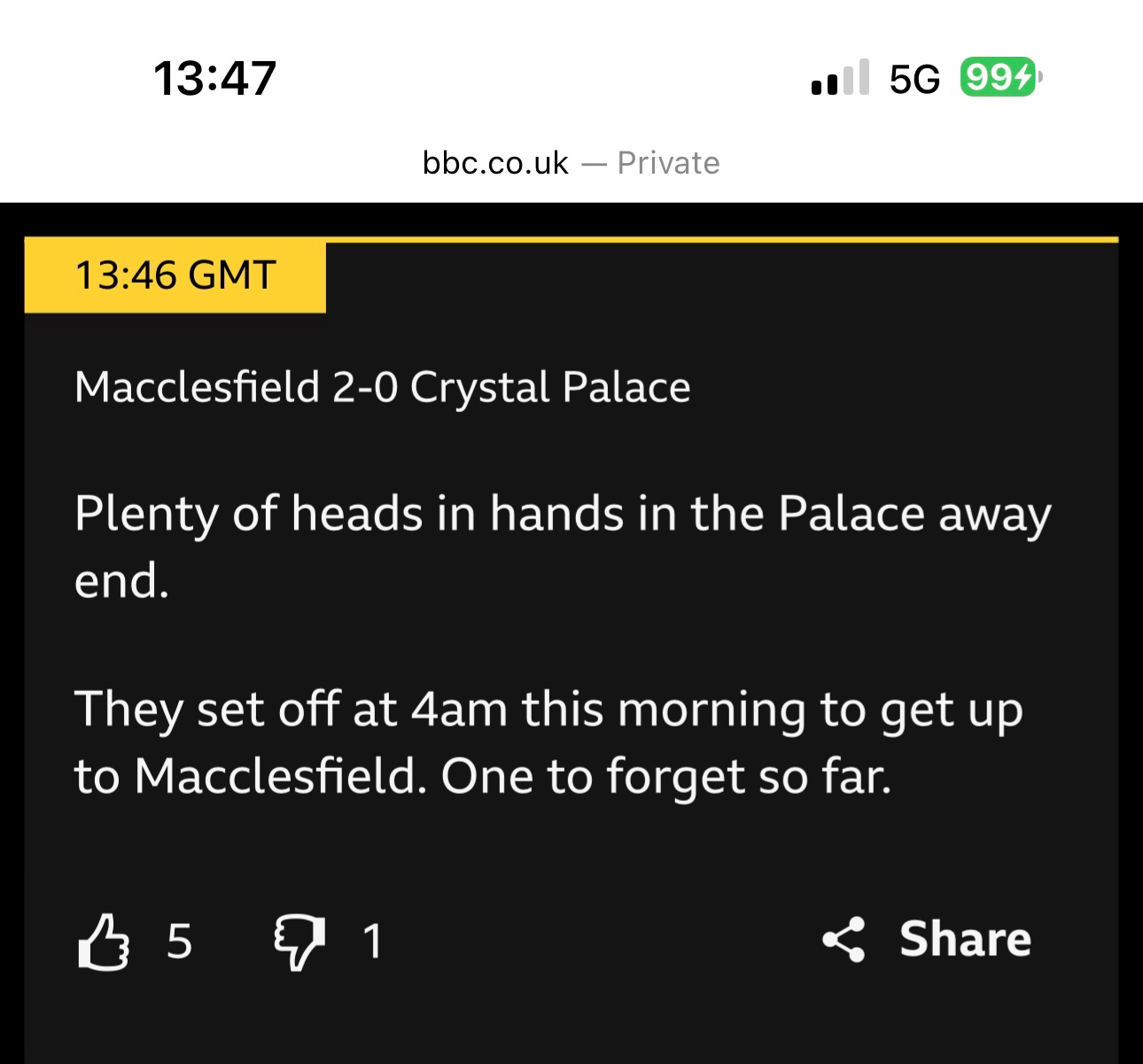The width and height of the screenshot is (1143, 1064).
Task: Select the 13:46 GMT timestamp badge
Action: coord(175,276)
